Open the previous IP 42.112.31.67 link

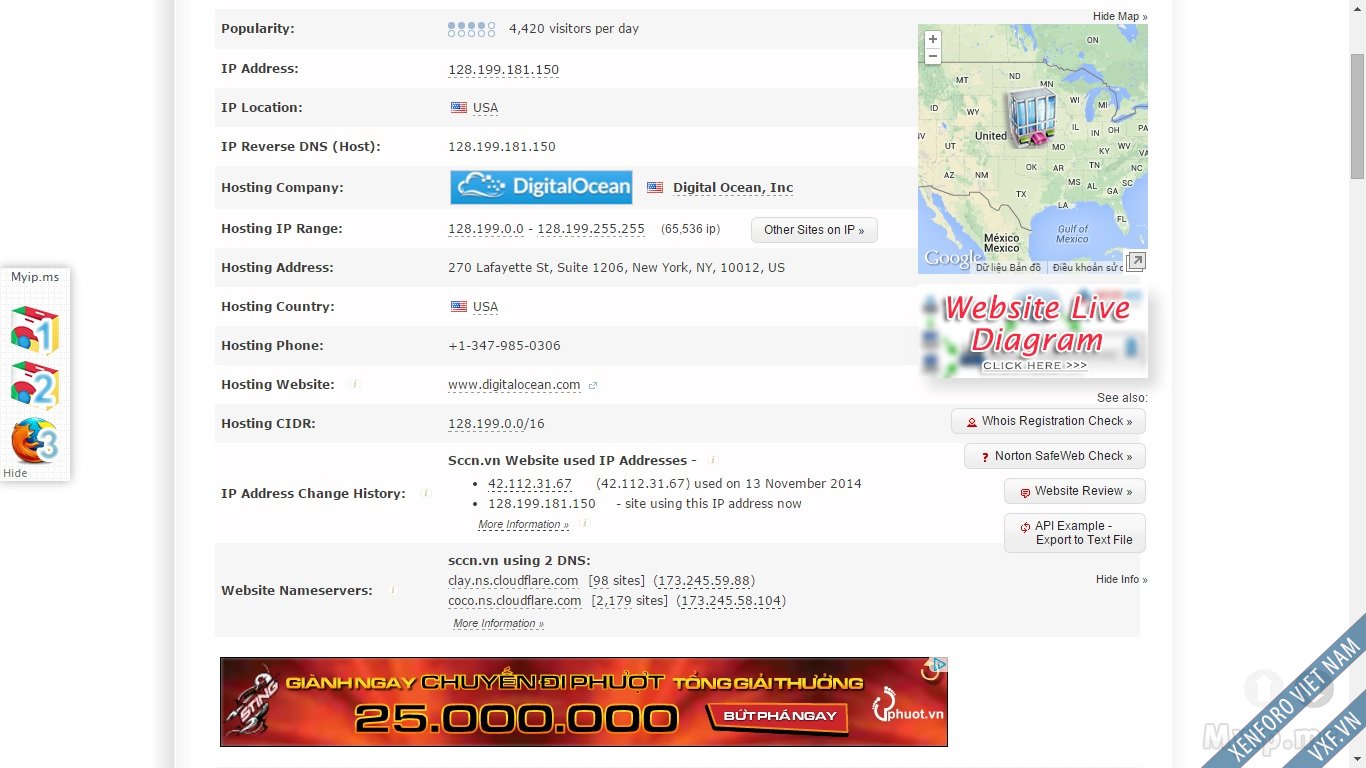point(530,484)
